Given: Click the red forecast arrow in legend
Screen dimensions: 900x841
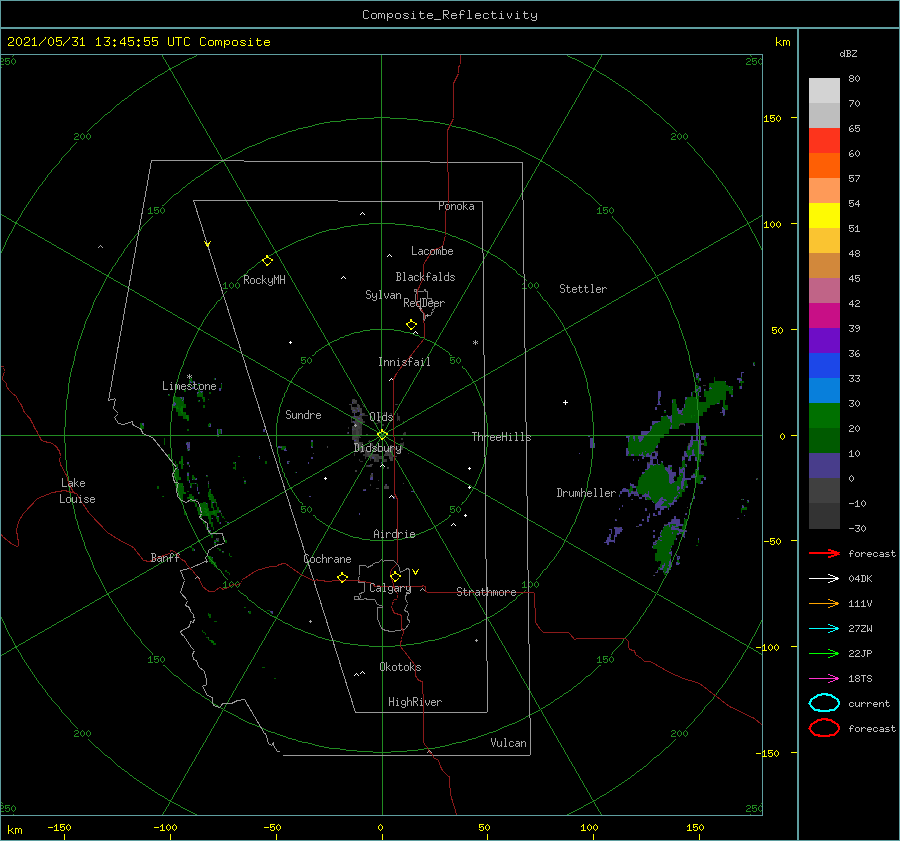Looking at the screenshot, I should point(824,553).
